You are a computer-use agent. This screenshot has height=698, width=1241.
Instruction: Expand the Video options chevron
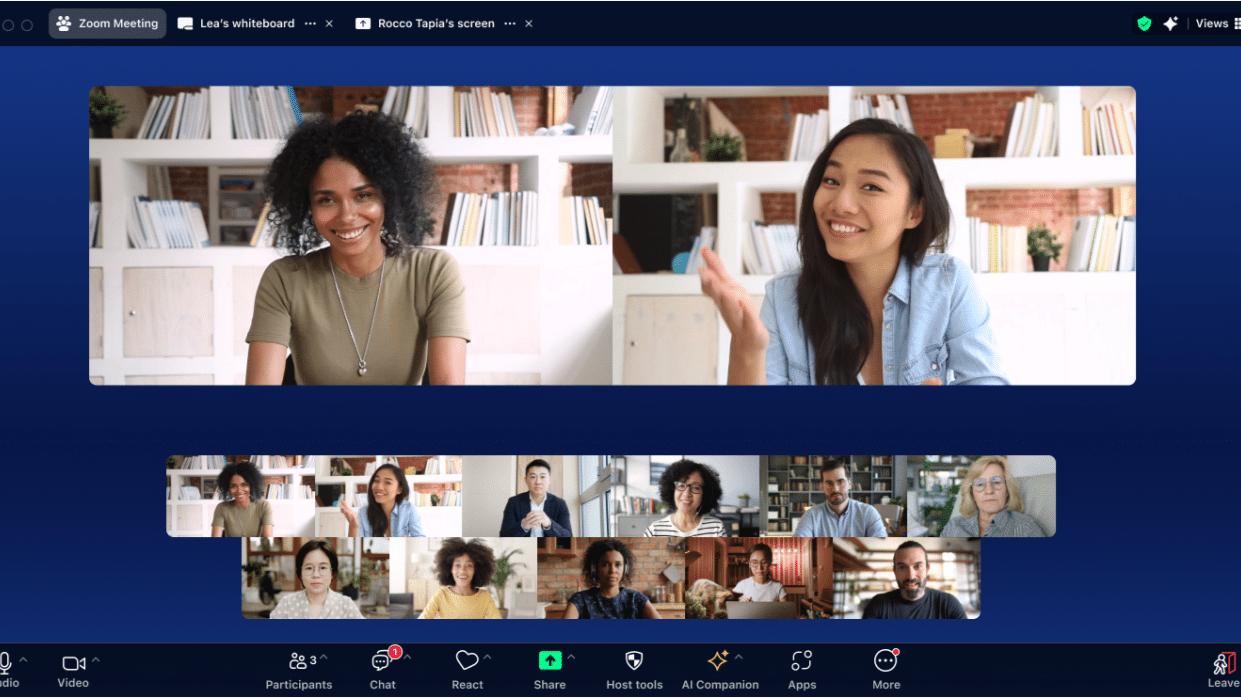[x=96, y=659]
